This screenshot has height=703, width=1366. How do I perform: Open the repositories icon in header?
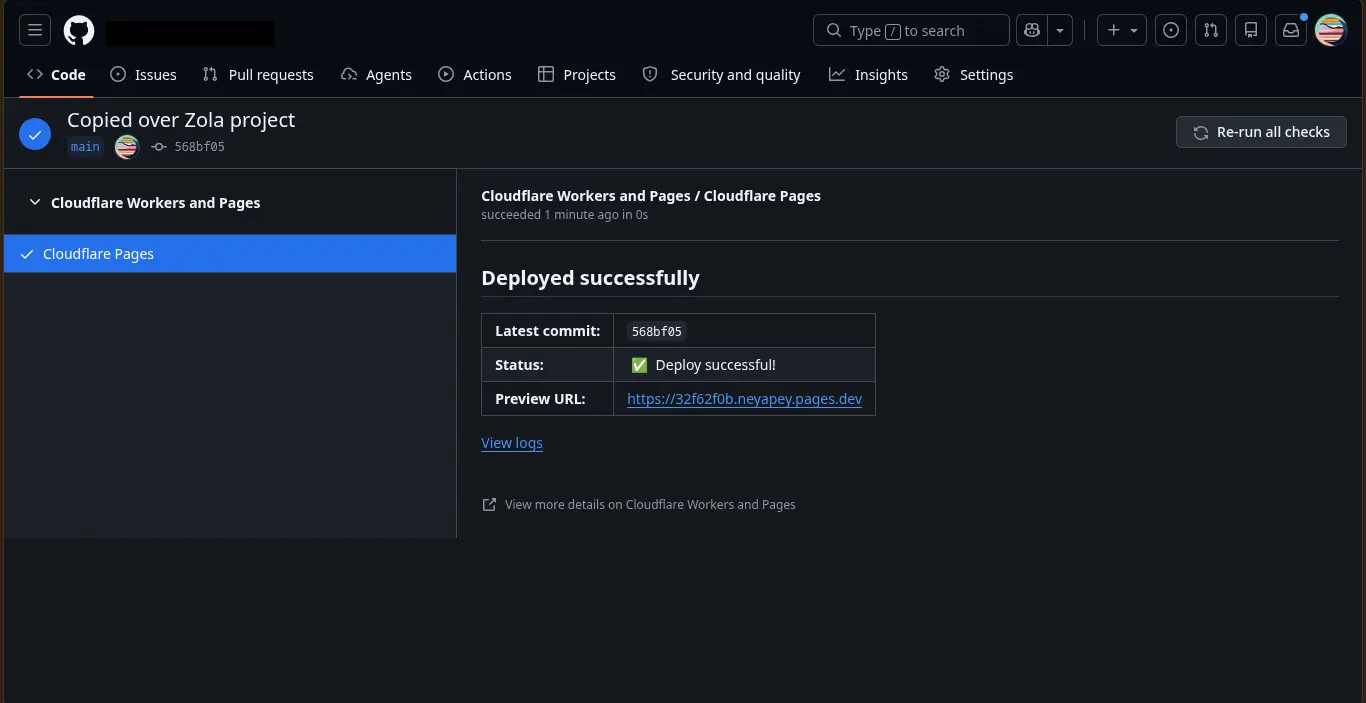pyautogui.click(x=1251, y=30)
